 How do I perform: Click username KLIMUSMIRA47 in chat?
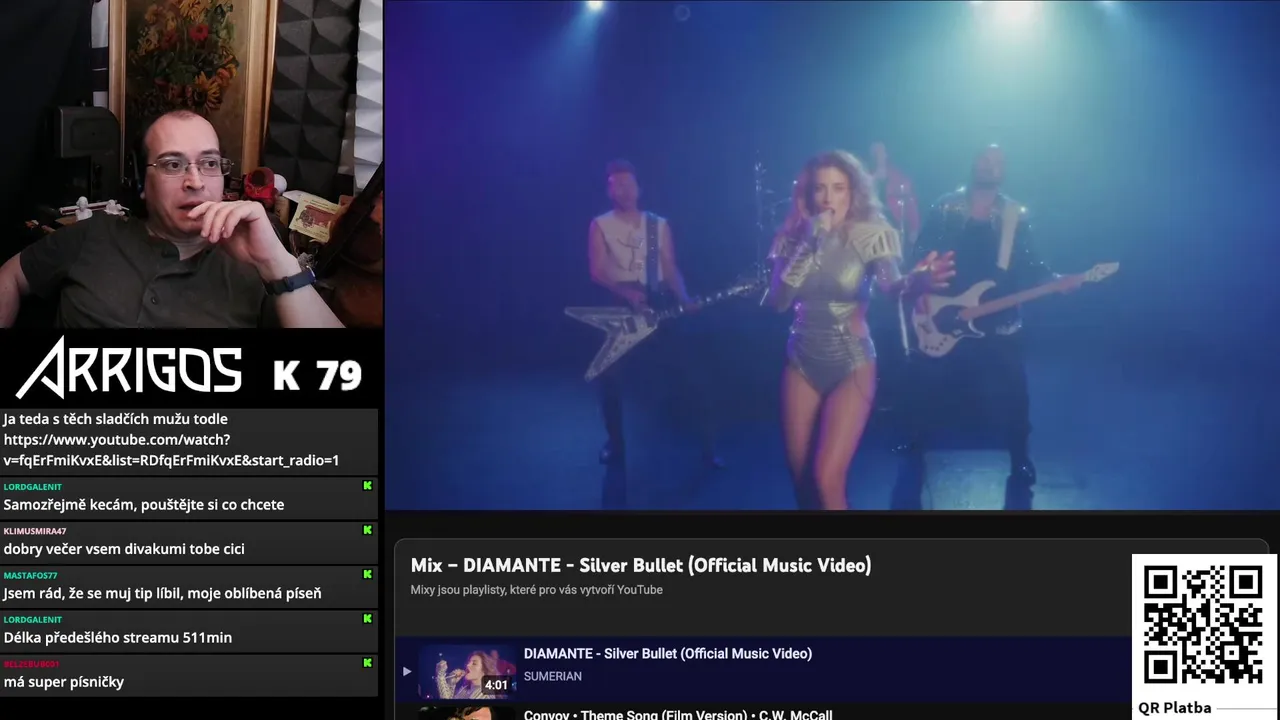35,531
